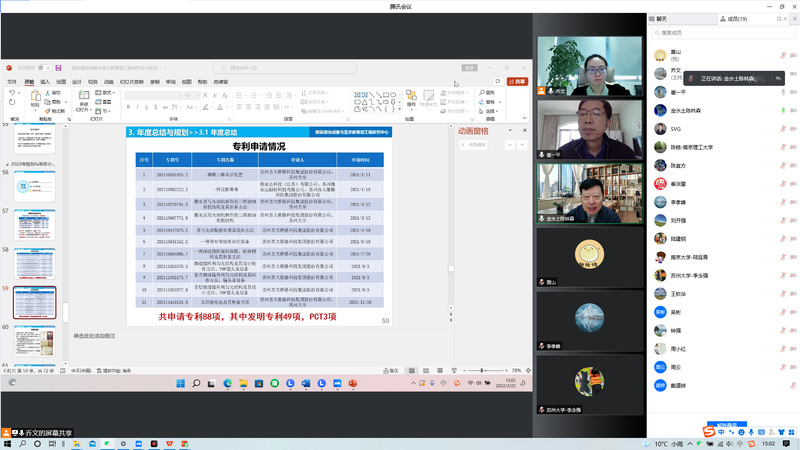Select member SVG in participant list
This screenshot has height=450, width=800.
pyautogui.click(x=676, y=128)
